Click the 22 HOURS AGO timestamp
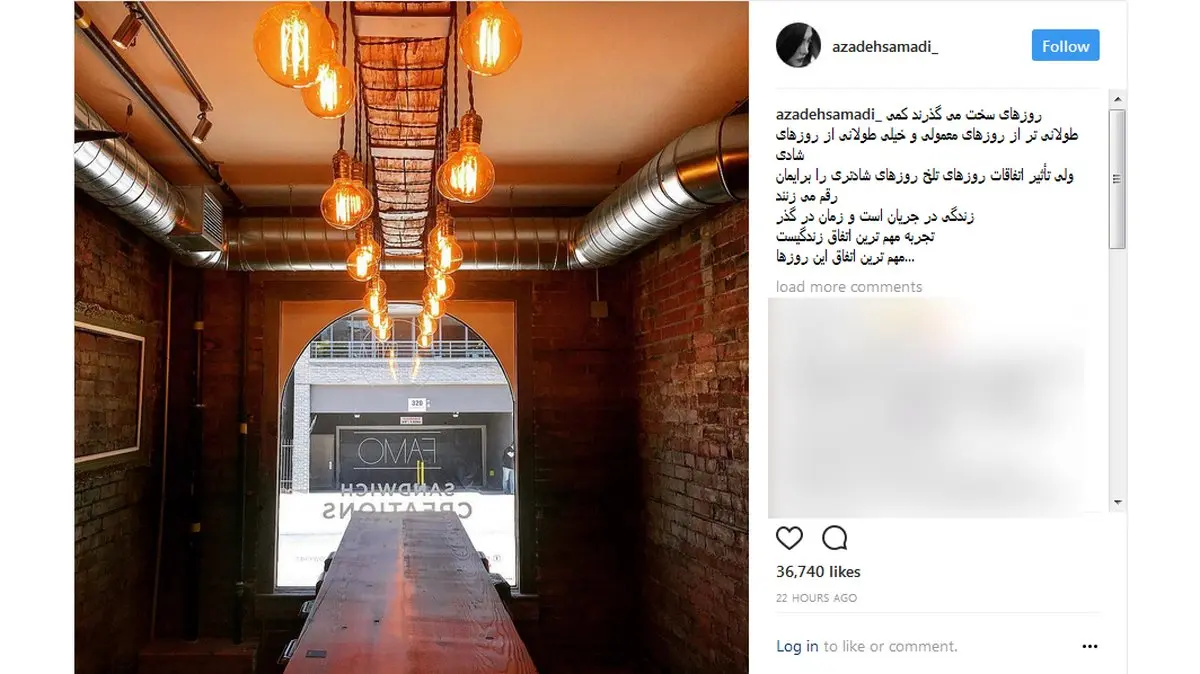This screenshot has width=1200, height=674. pos(816,598)
